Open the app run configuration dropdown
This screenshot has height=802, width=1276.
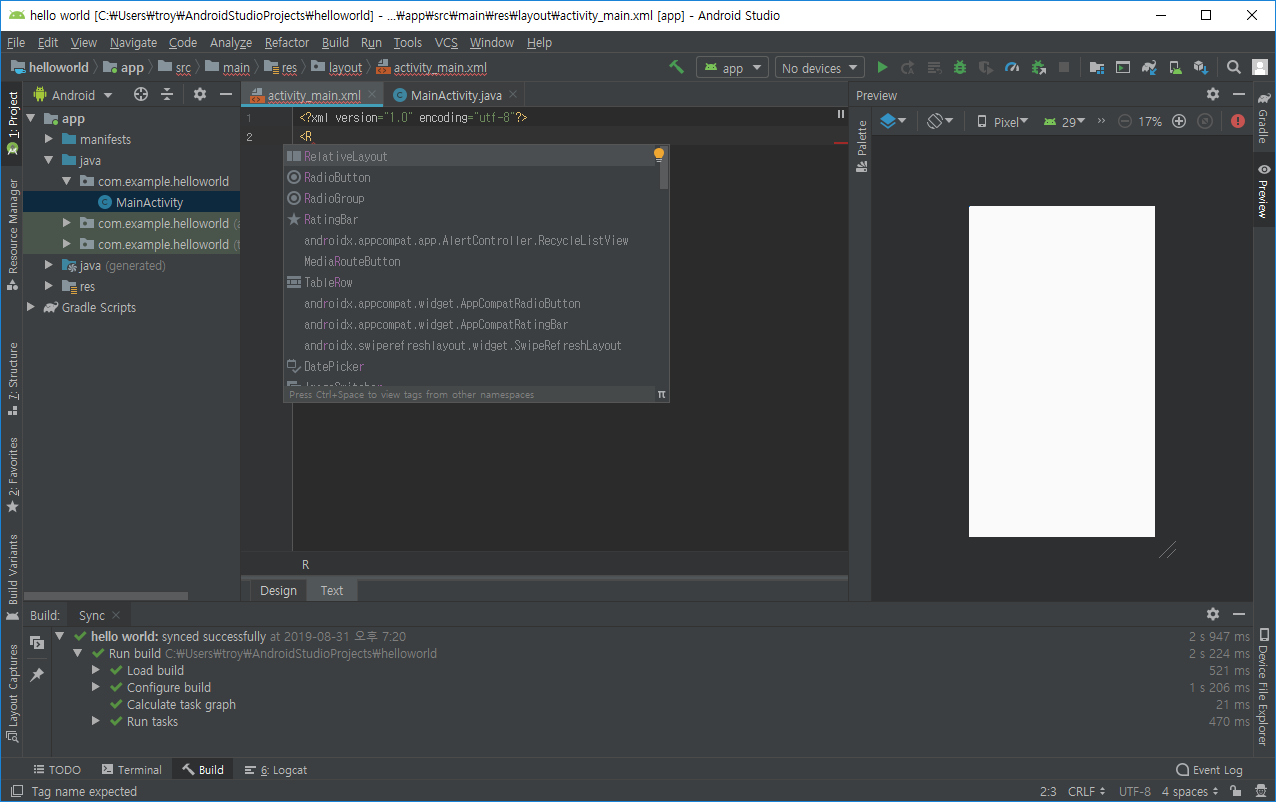pyautogui.click(x=732, y=68)
